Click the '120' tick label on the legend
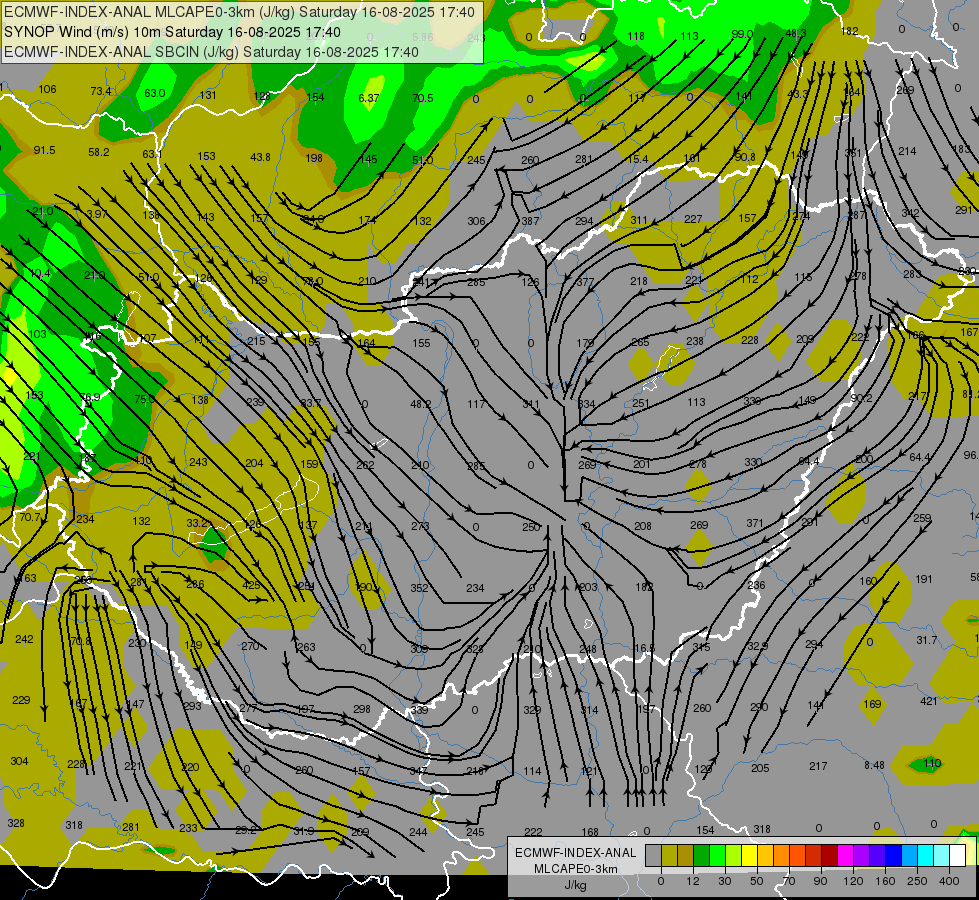979x900 pixels. coord(853,881)
